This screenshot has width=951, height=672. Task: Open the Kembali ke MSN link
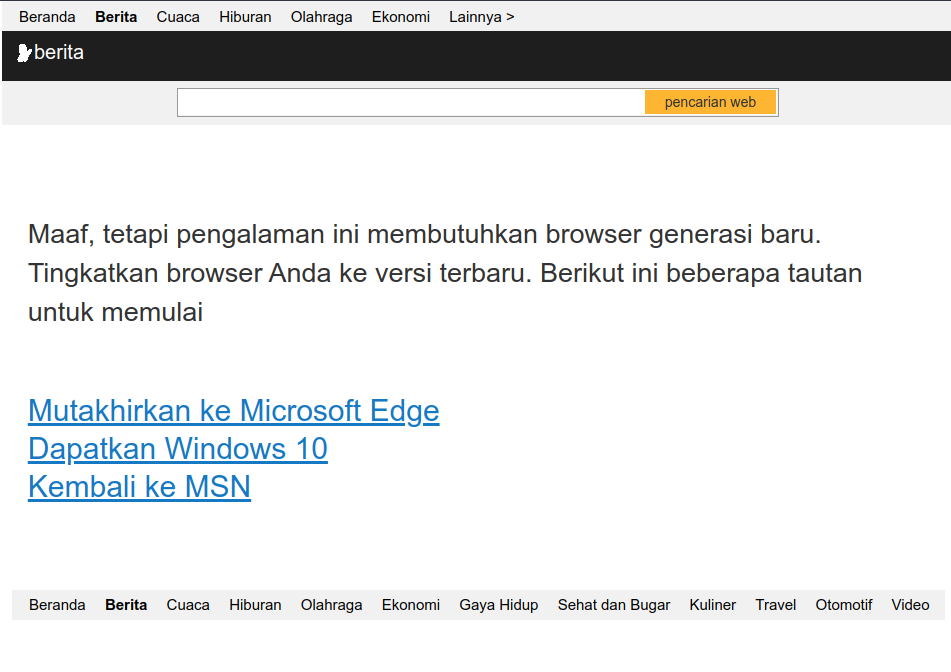[x=139, y=486]
